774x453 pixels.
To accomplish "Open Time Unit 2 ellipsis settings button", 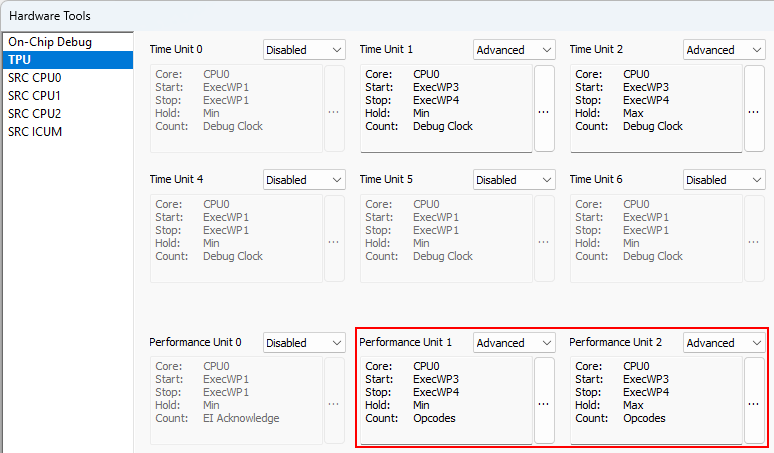I will point(754,109).
